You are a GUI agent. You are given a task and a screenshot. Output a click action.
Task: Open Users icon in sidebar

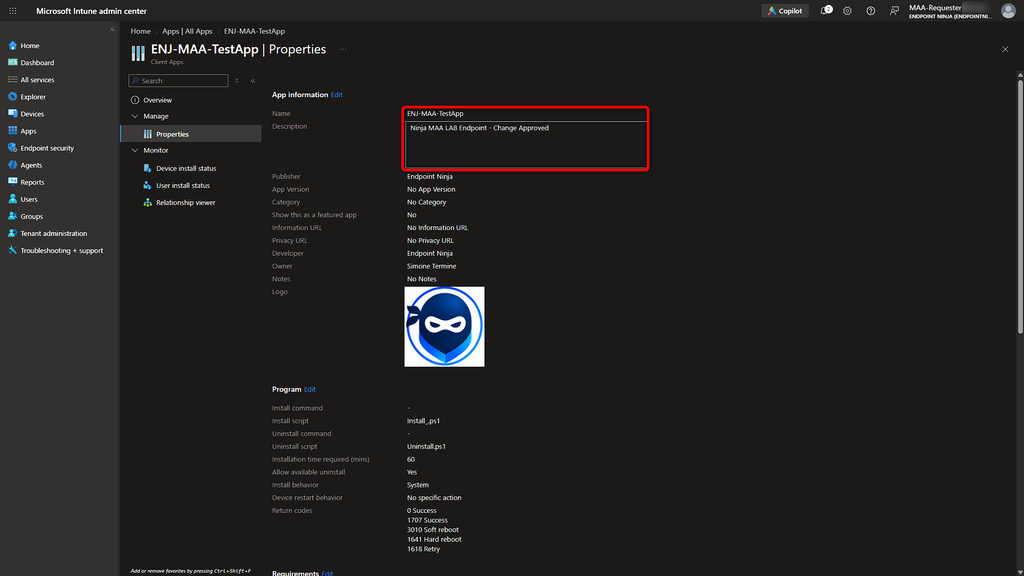(x=12, y=199)
